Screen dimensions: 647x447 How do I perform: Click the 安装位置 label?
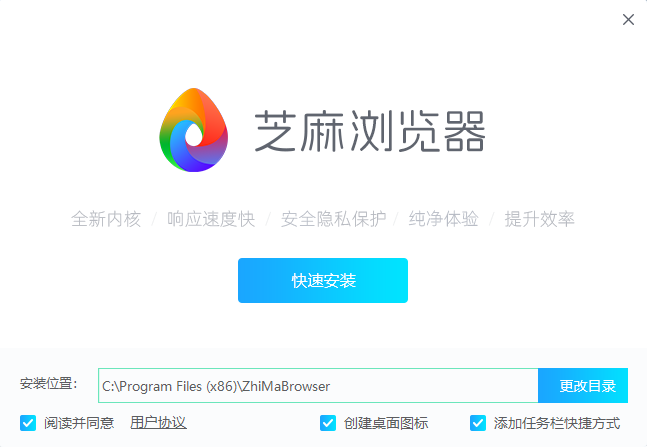(48, 383)
